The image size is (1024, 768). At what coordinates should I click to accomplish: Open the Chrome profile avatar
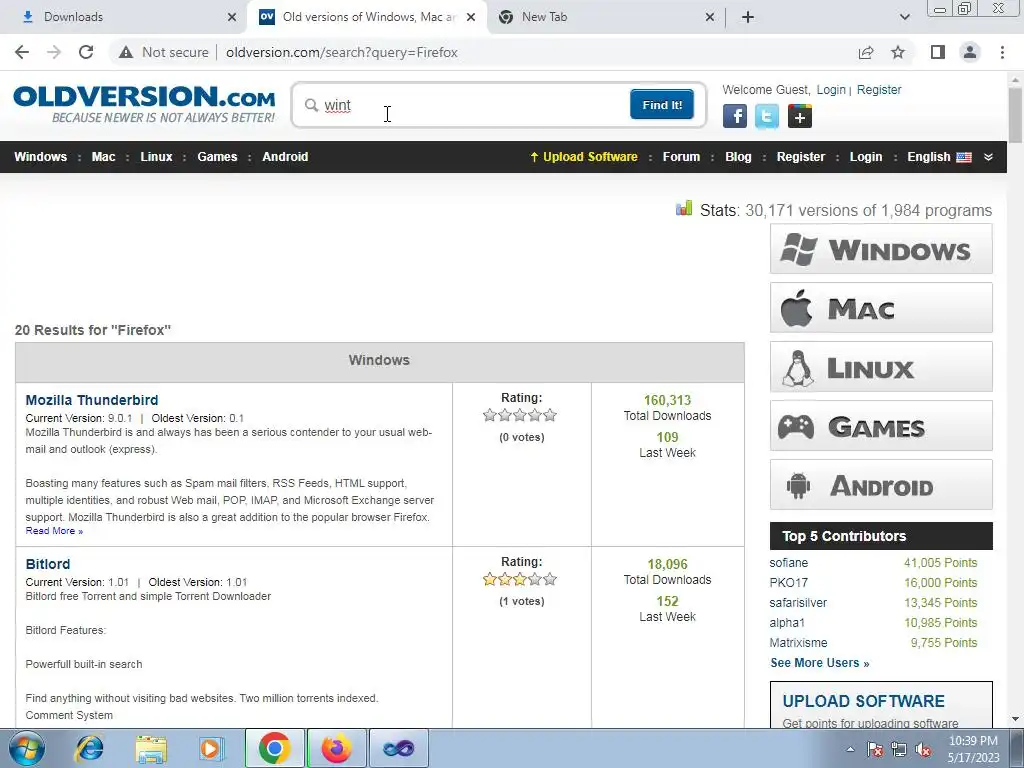pos(970,52)
